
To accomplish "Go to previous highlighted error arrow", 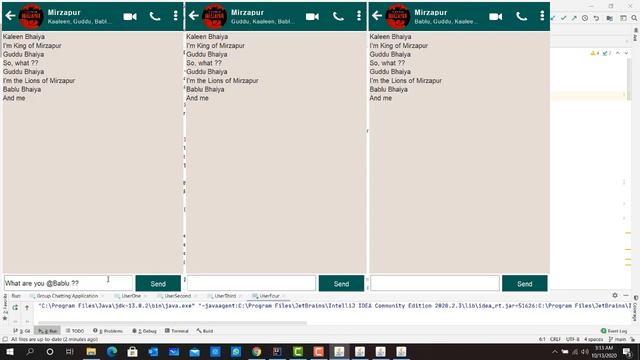I will (x=618, y=53).
